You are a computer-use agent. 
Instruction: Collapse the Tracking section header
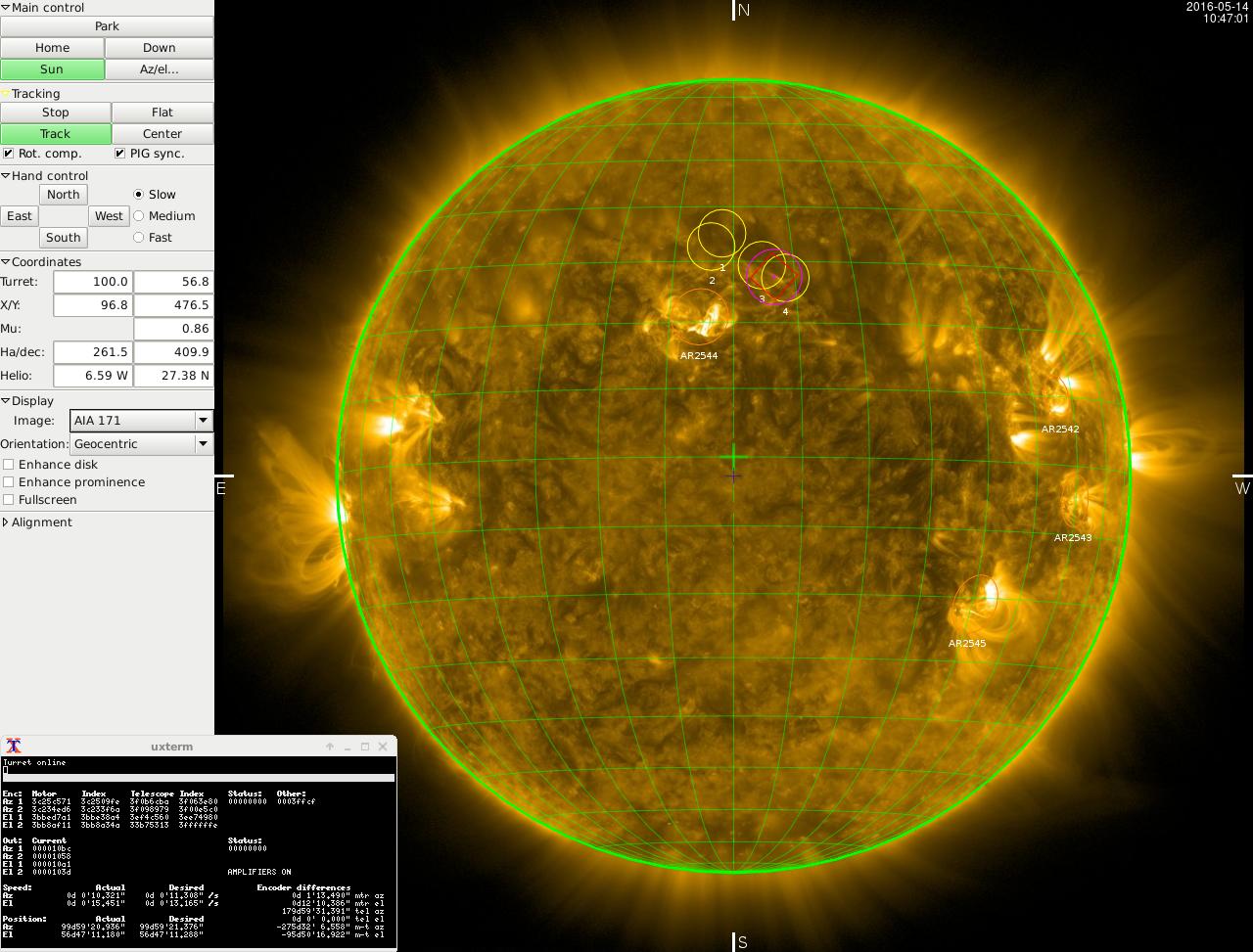pos(6,94)
